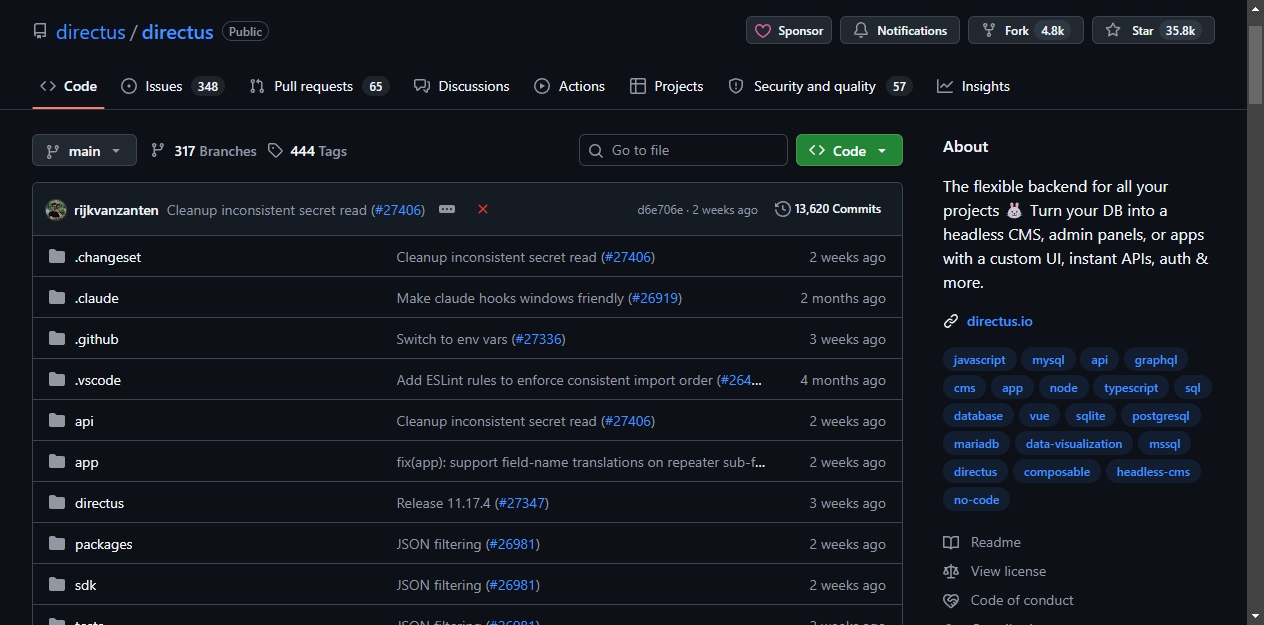
Task: Open the app folder
Action: [x=86, y=462]
